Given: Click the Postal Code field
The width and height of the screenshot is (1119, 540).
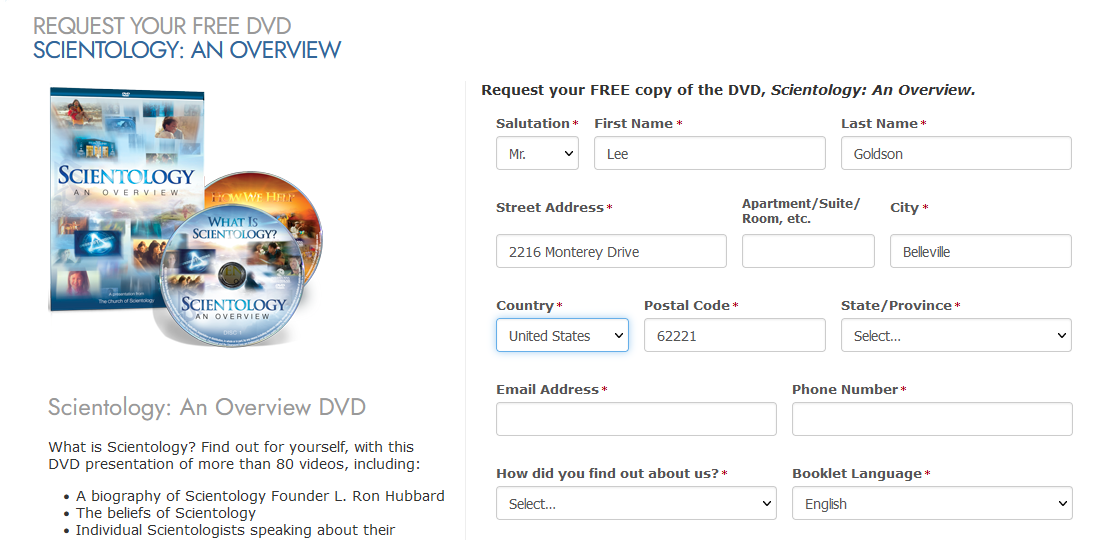Looking at the screenshot, I should tap(734, 336).
